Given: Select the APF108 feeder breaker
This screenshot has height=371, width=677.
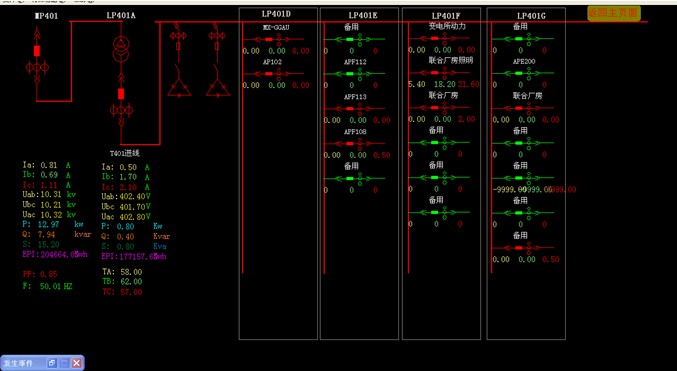Looking at the screenshot, I should [x=350, y=143].
